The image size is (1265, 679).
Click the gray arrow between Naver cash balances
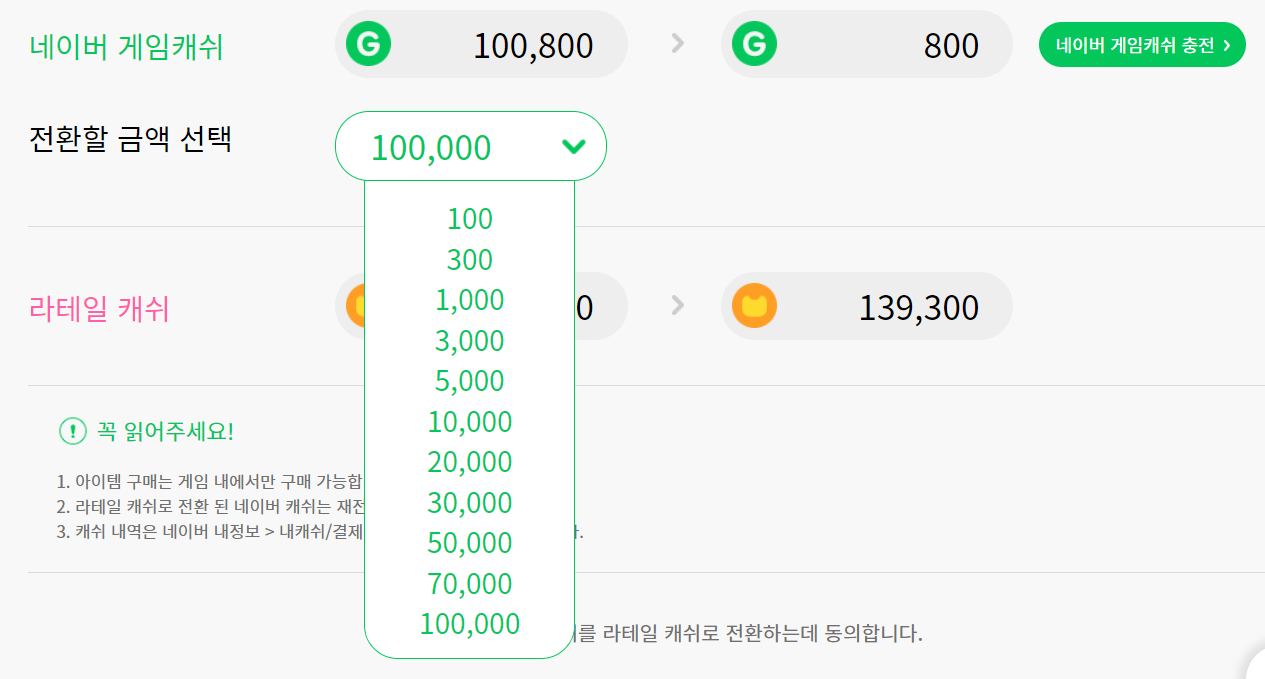coord(678,44)
